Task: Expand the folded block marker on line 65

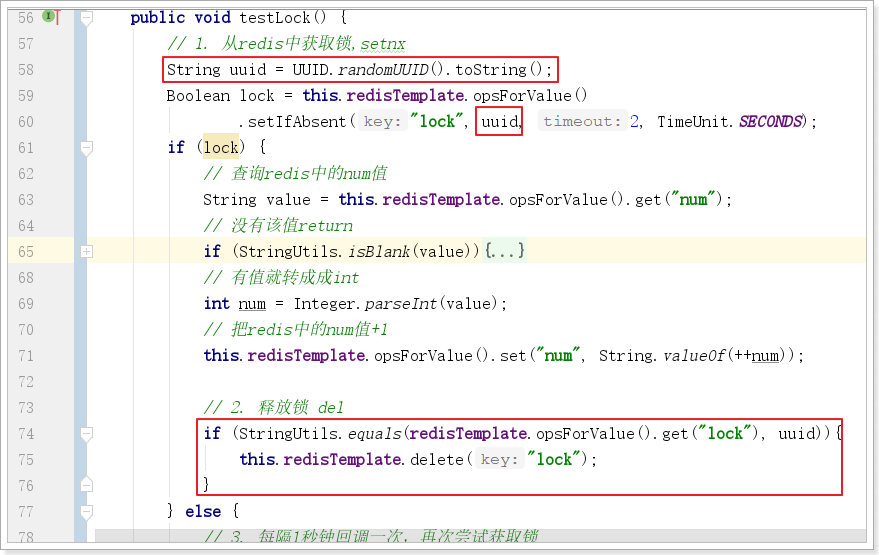Action: click(x=87, y=252)
